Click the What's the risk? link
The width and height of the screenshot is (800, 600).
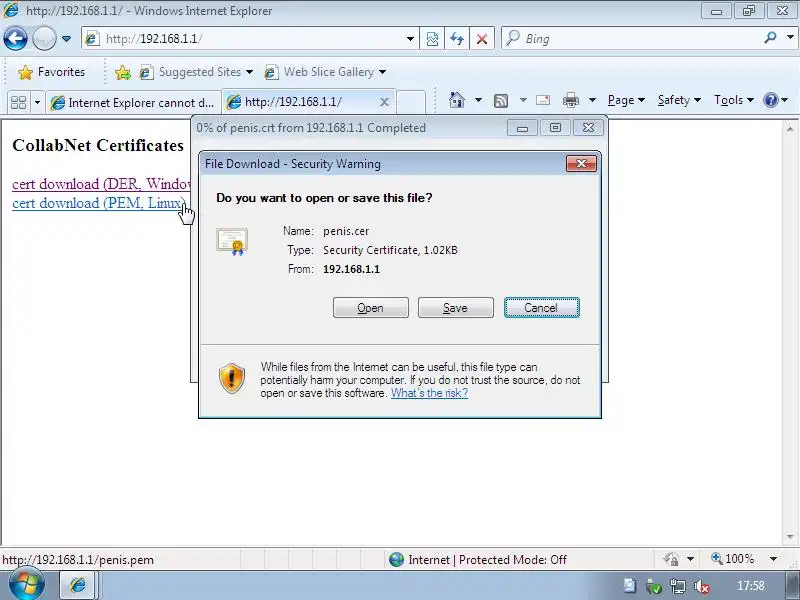(x=429, y=393)
